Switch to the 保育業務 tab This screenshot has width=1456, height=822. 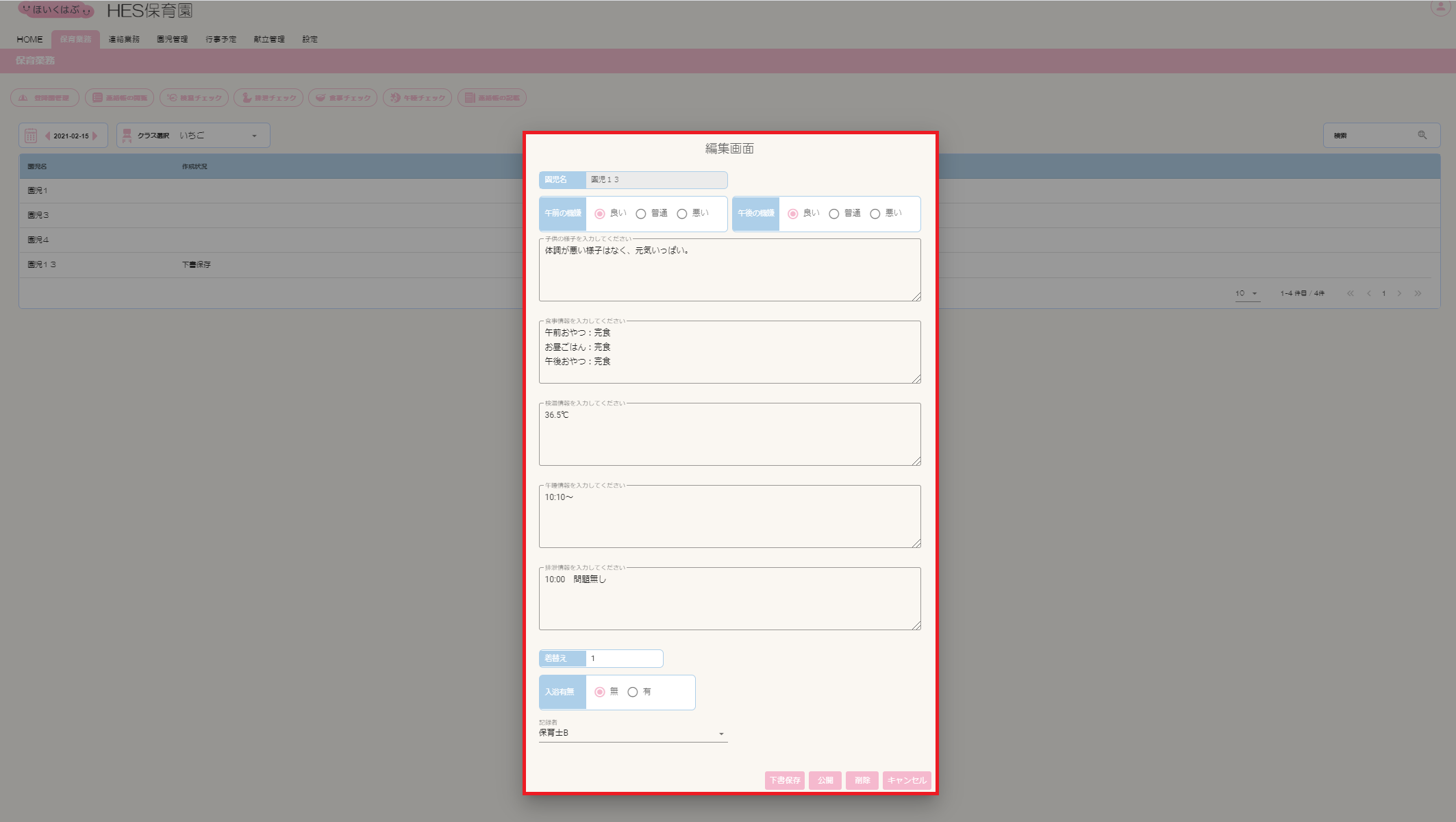click(75, 39)
